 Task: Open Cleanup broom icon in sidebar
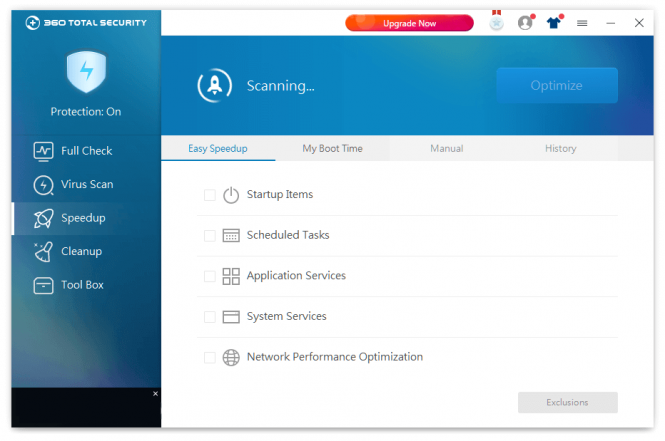click(43, 251)
